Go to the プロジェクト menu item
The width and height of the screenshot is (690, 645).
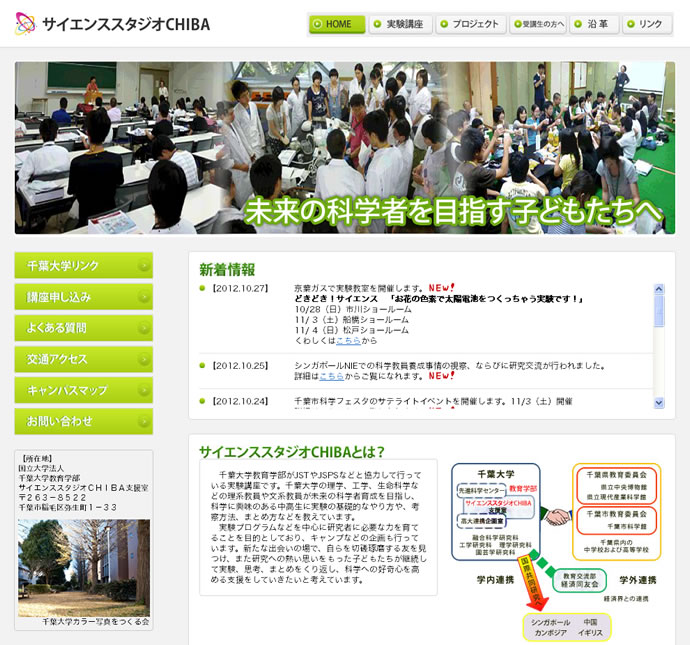(470, 24)
